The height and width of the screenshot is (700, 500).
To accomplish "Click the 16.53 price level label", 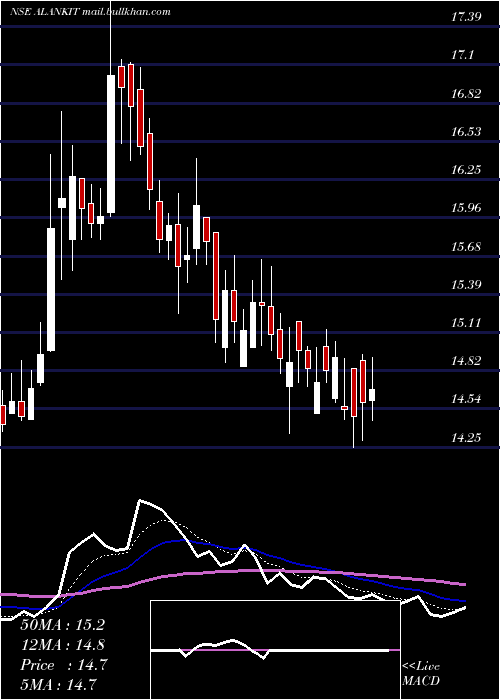I will pyautogui.click(x=466, y=132).
